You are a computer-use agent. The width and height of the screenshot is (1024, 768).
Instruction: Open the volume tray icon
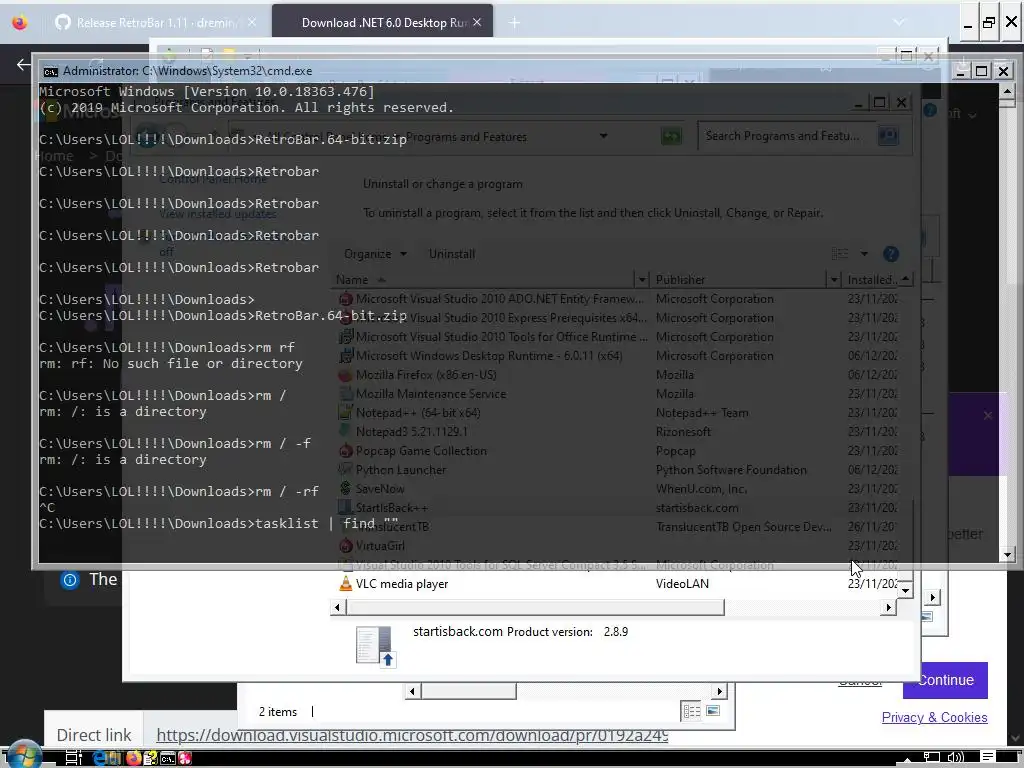pyautogui.click(x=955, y=758)
